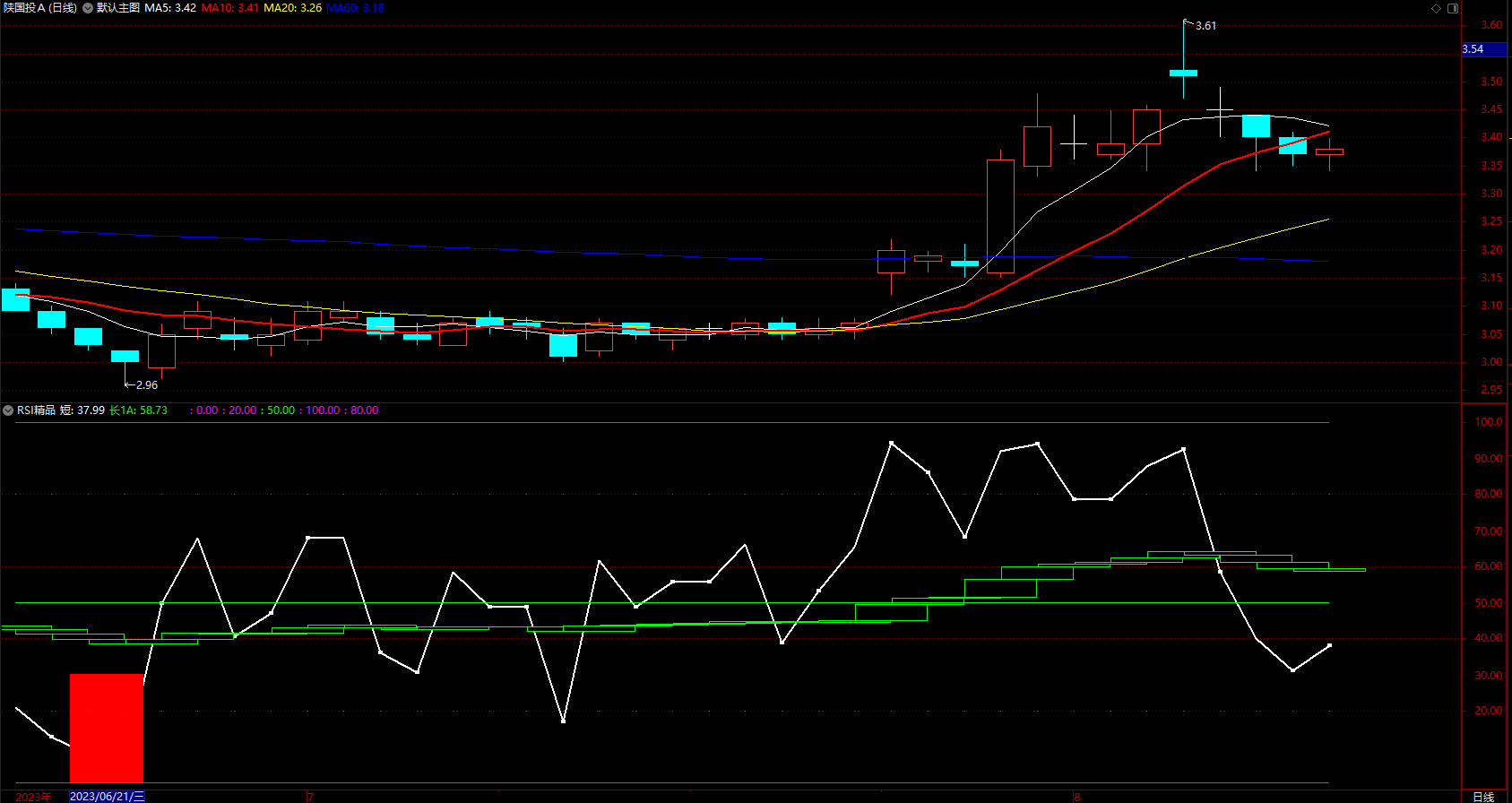Viewport: 1512px width, 803px height.
Task: Click the magenta 20.00 RSI parameter value
Action: [242, 410]
